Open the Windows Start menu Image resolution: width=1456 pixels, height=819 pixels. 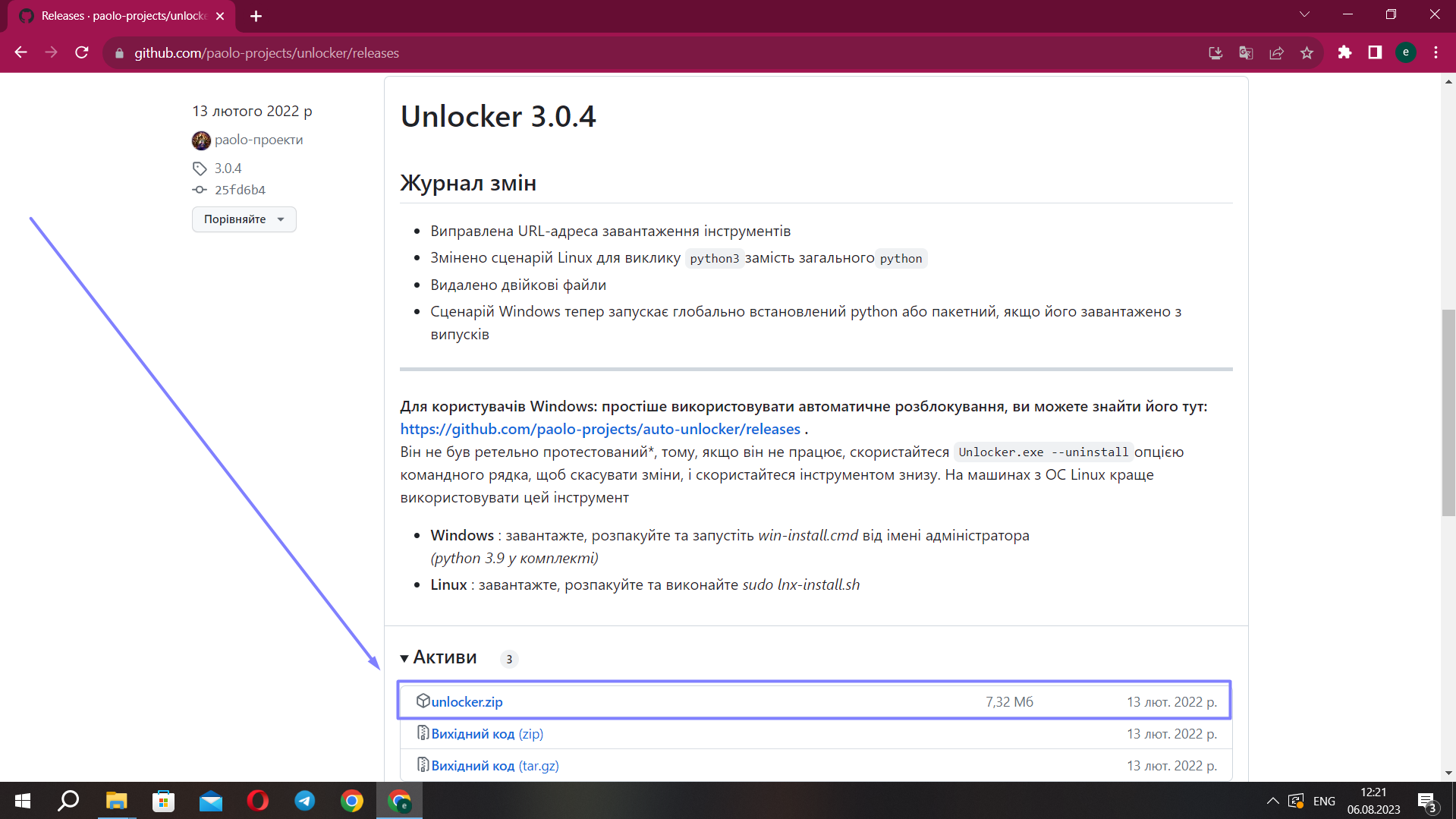(x=23, y=801)
